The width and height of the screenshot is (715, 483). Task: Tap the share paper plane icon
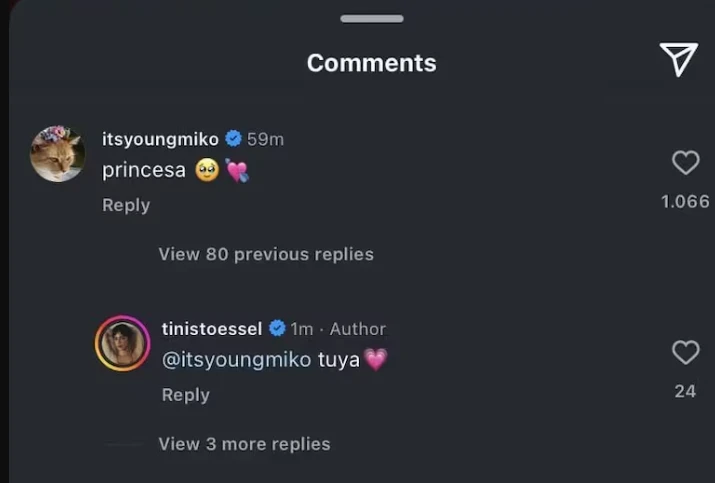tap(678, 60)
